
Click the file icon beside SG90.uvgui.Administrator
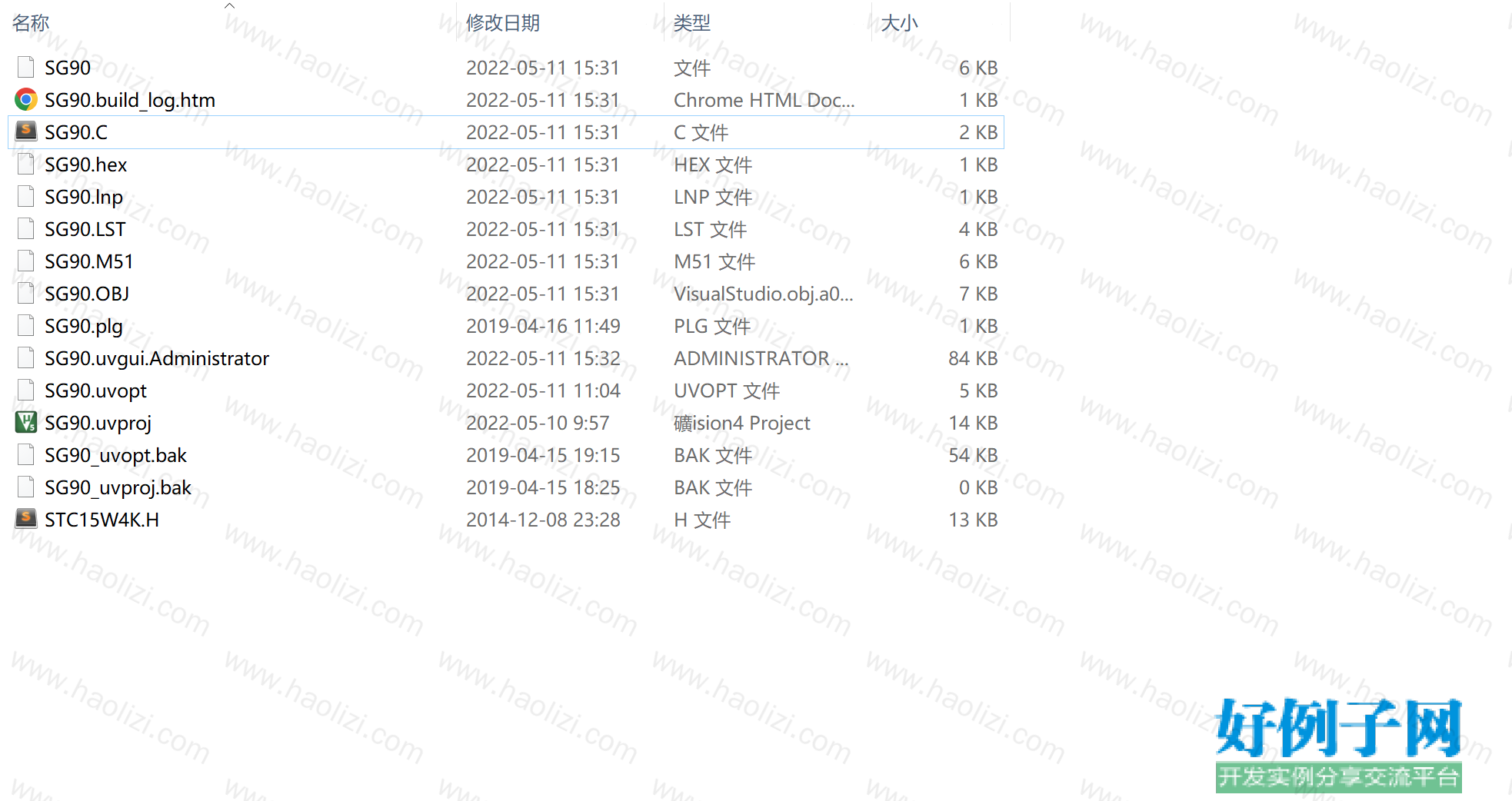click(25, 358)
